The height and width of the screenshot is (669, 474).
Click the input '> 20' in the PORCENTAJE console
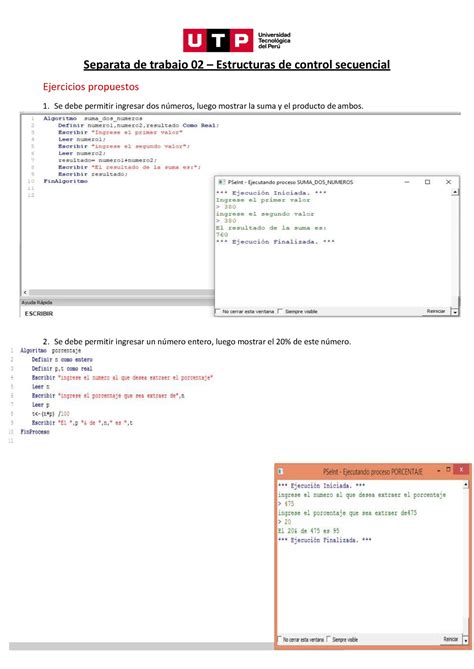coord(285,522)
